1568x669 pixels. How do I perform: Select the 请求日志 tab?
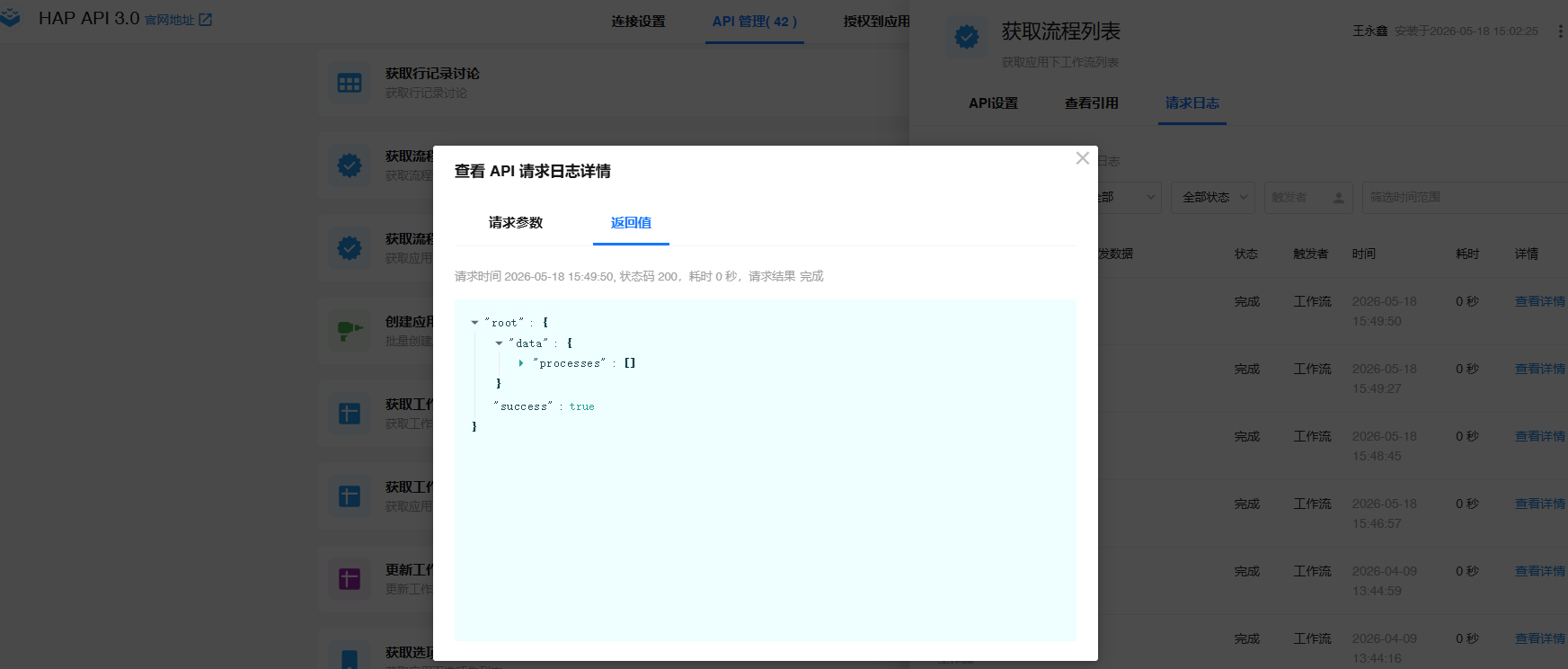[1192, 103]
